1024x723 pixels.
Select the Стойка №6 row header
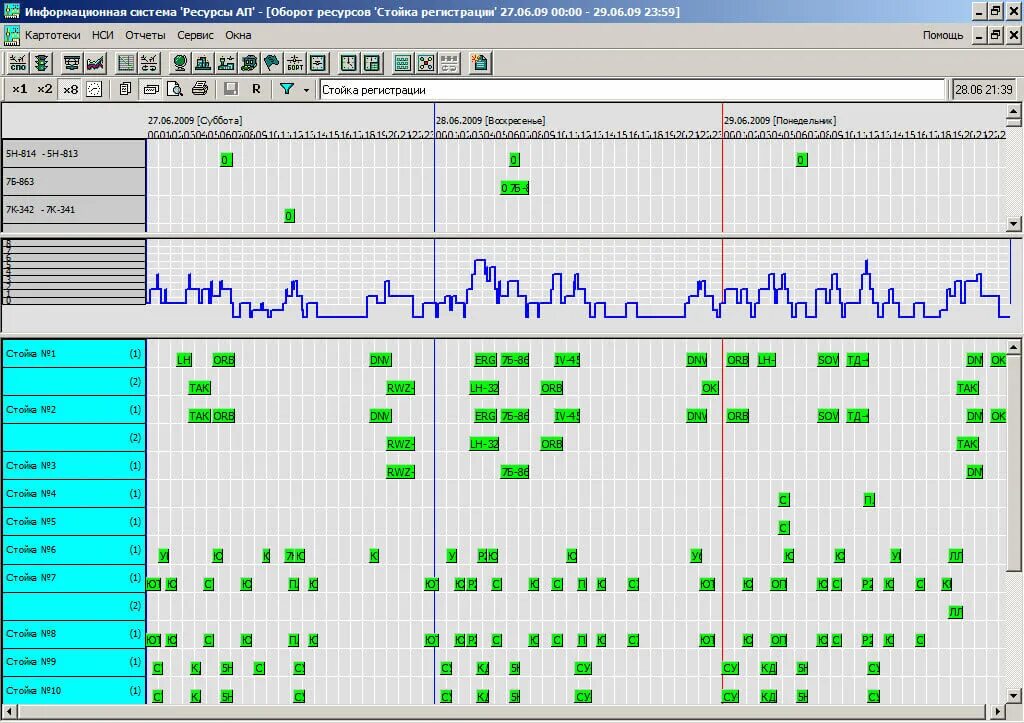click(74, 550)
